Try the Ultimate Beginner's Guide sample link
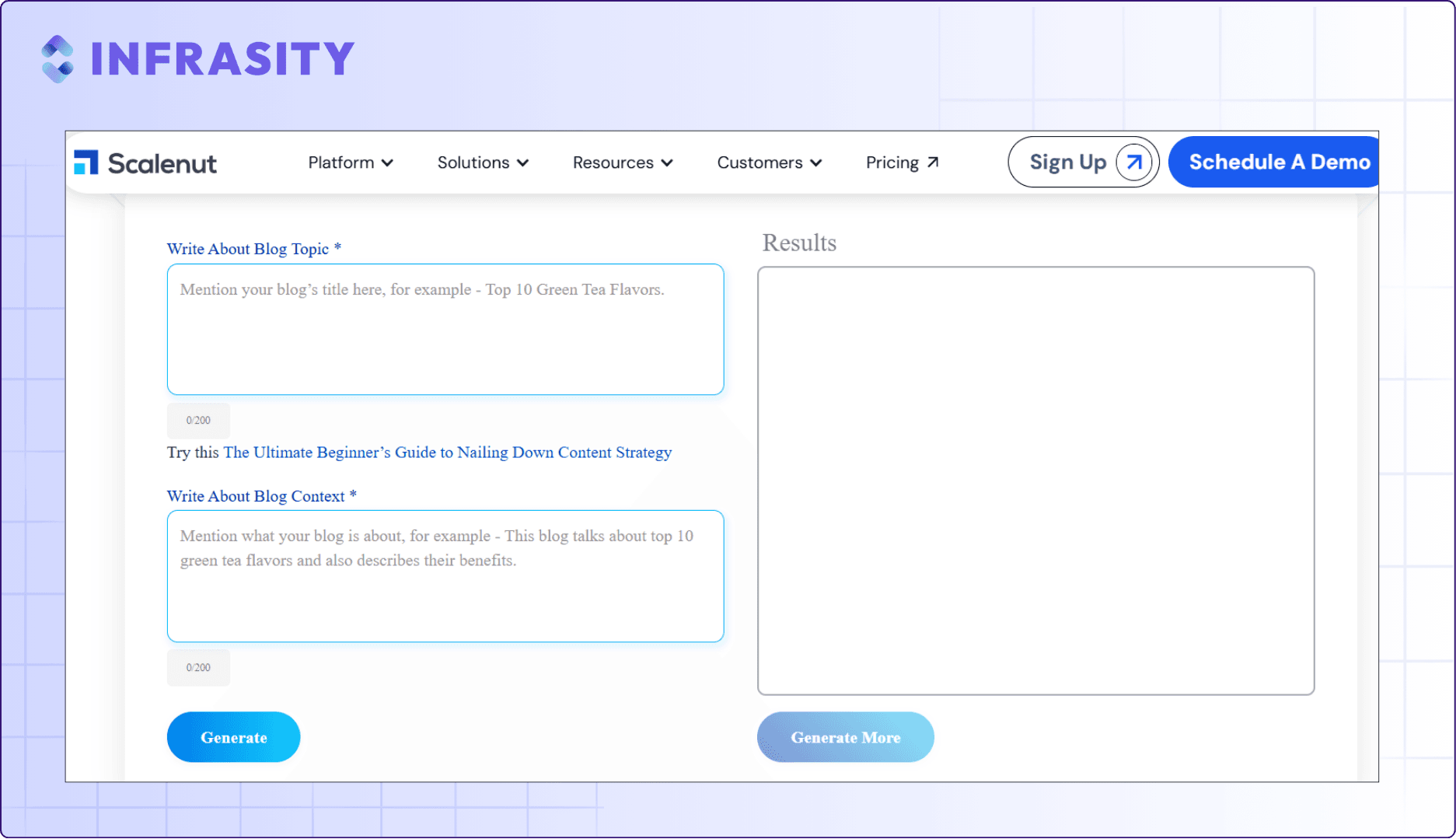 pos(448,453)
